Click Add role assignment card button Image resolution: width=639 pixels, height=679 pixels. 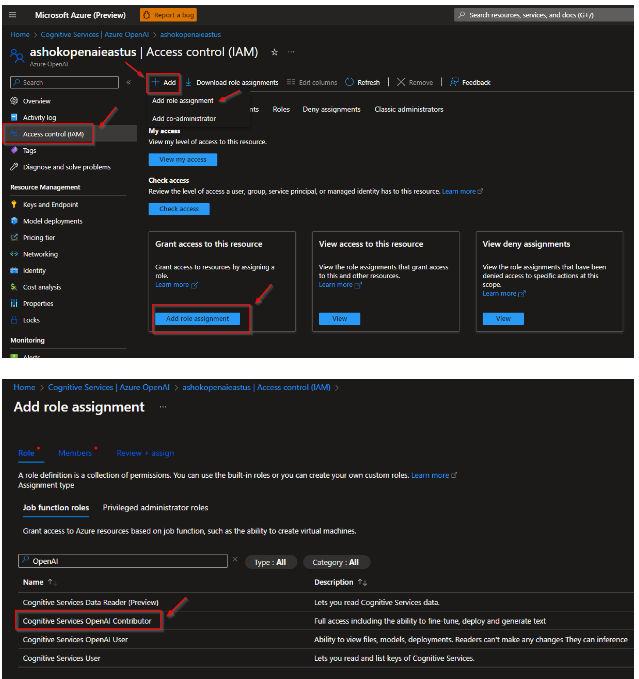(197, 319)
